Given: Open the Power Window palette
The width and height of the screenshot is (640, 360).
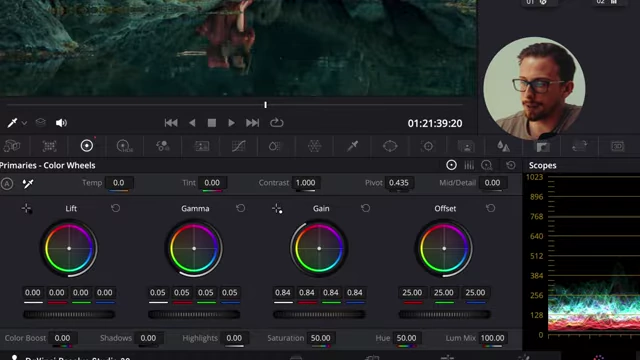Looking at the screenshot, I should click(x=390, y=146).
